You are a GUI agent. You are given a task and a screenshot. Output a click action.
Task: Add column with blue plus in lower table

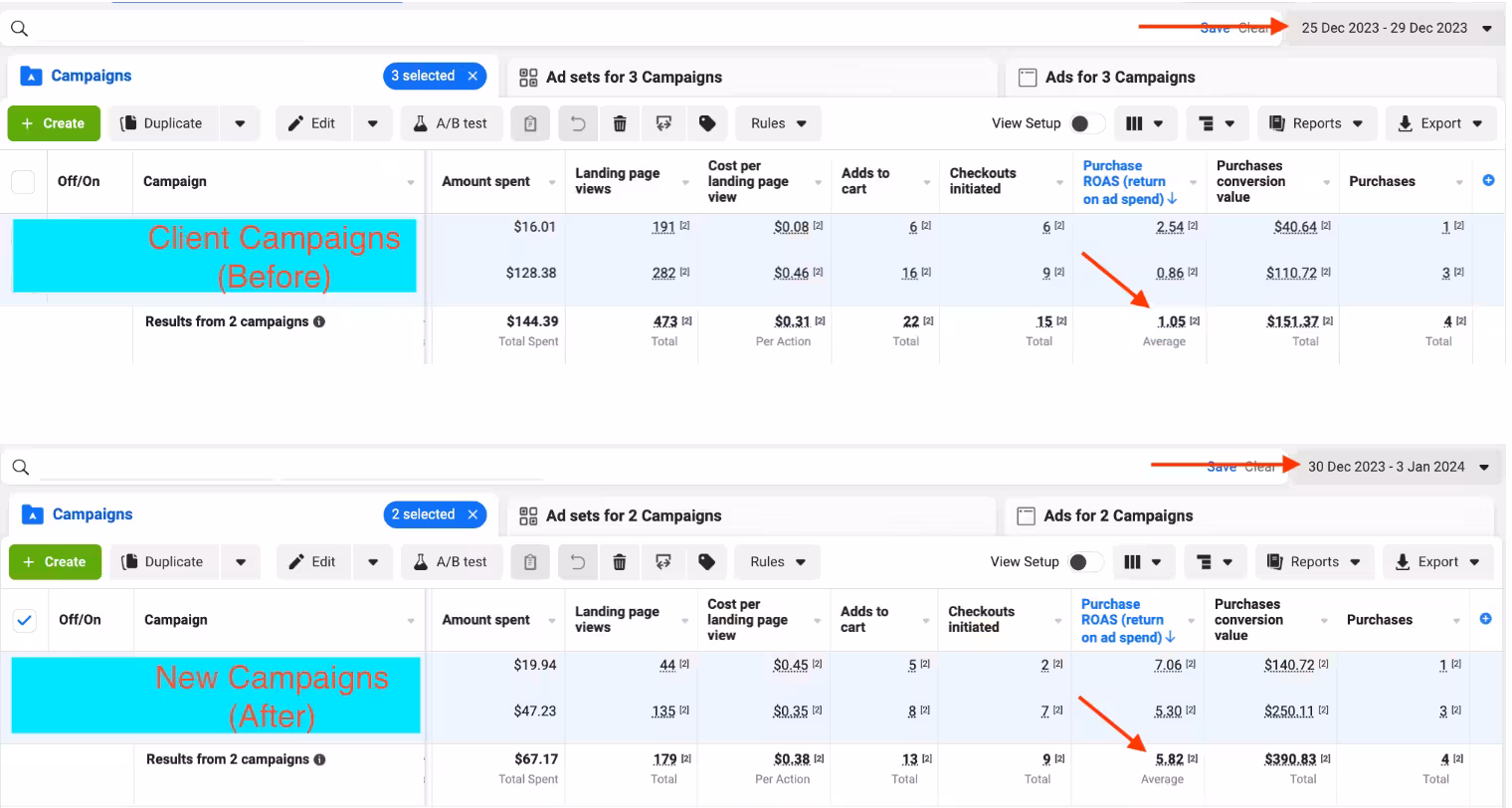1485,619
